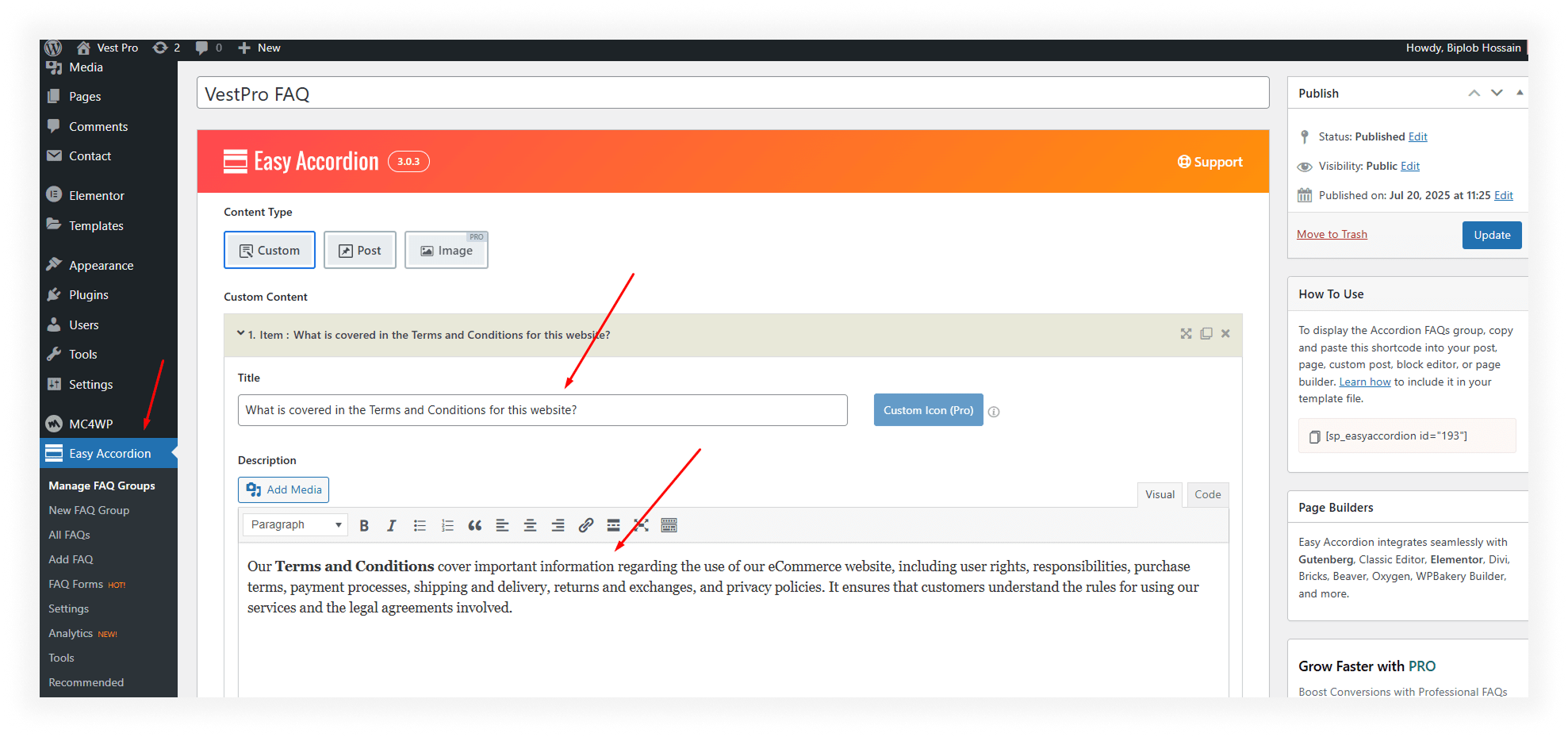The image size is (1568, 737).
Task: Open Add FAQ submenu
Action: click(71, 559)
